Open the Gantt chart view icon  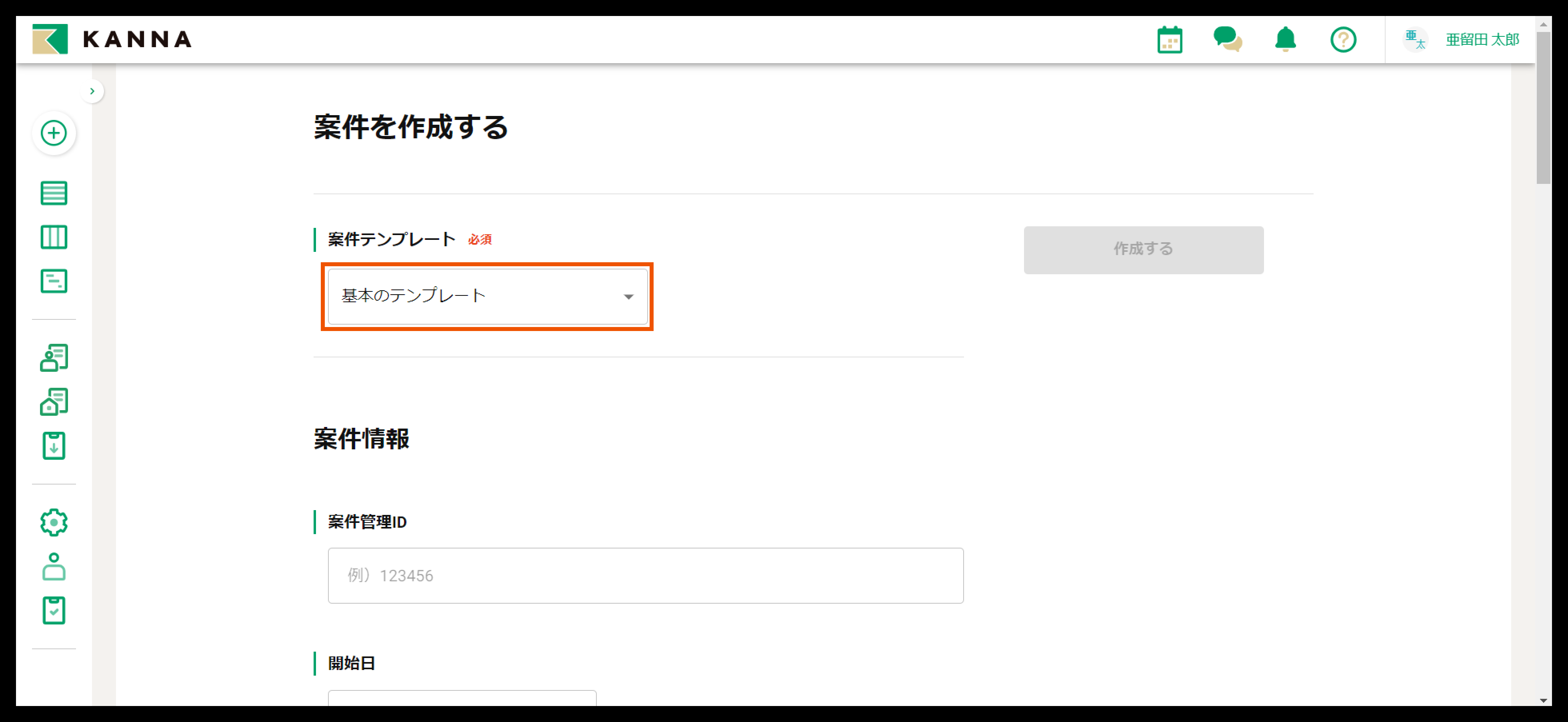[54, 281]
